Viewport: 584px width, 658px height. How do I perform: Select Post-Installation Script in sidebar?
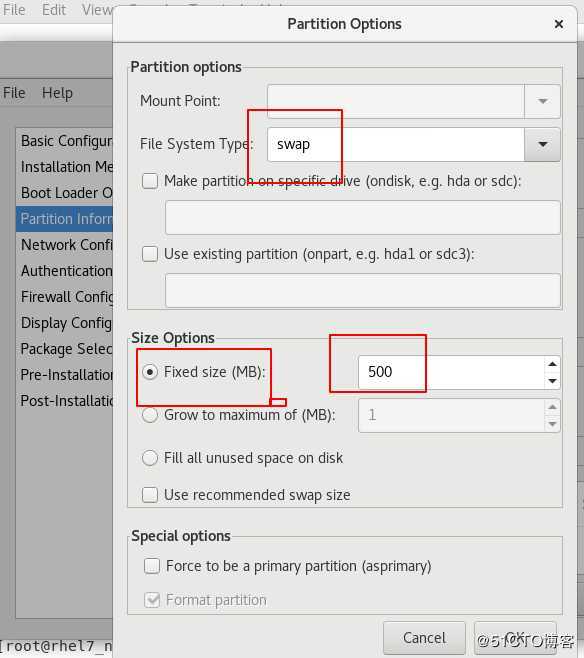[65, 401]
